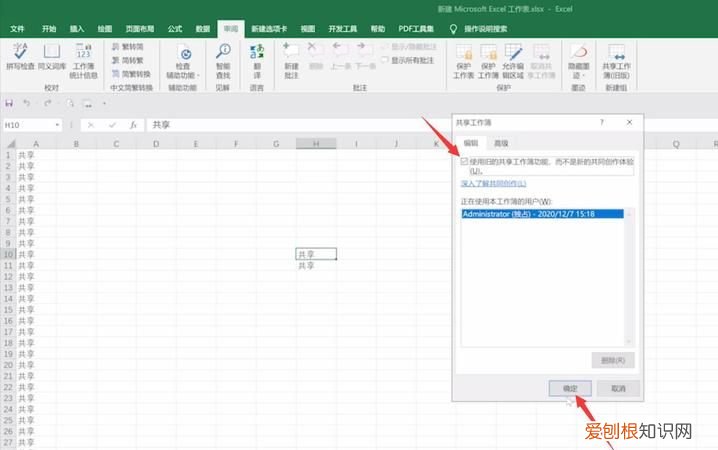The width and height of the screenshot is (718, 450).
Task: Convert text with 繁转简
Action: 128,47
